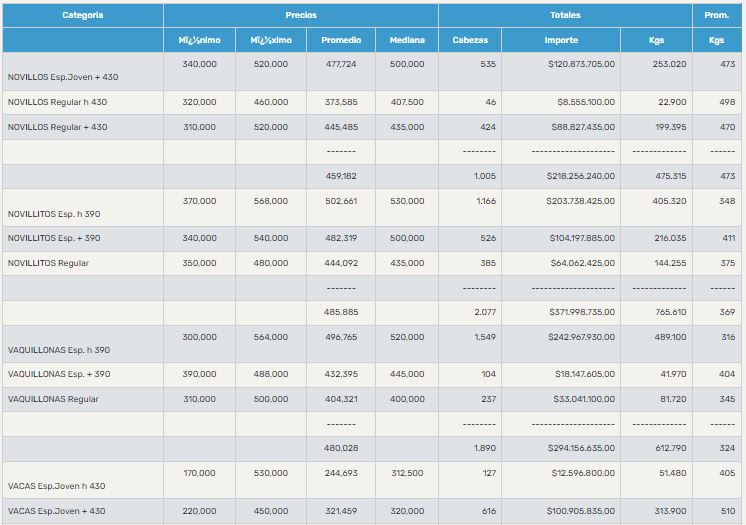The height and width of the screenshot is (525, 746).
Task: Select the NOVILLITOS Esp. h 390 row label
Action: [x=54, y=214]
